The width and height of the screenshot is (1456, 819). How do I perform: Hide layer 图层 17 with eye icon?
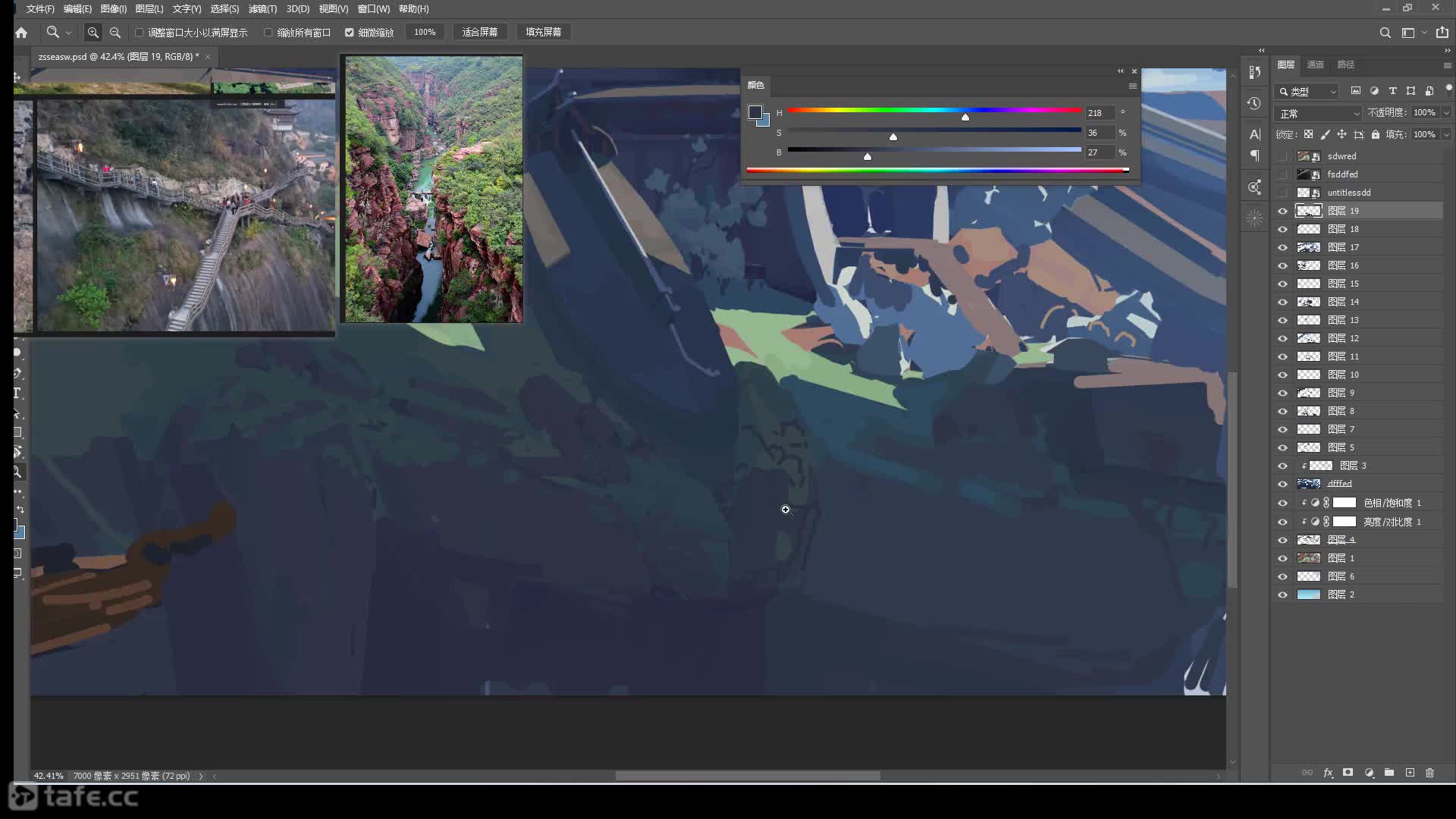pos(1282,247)
